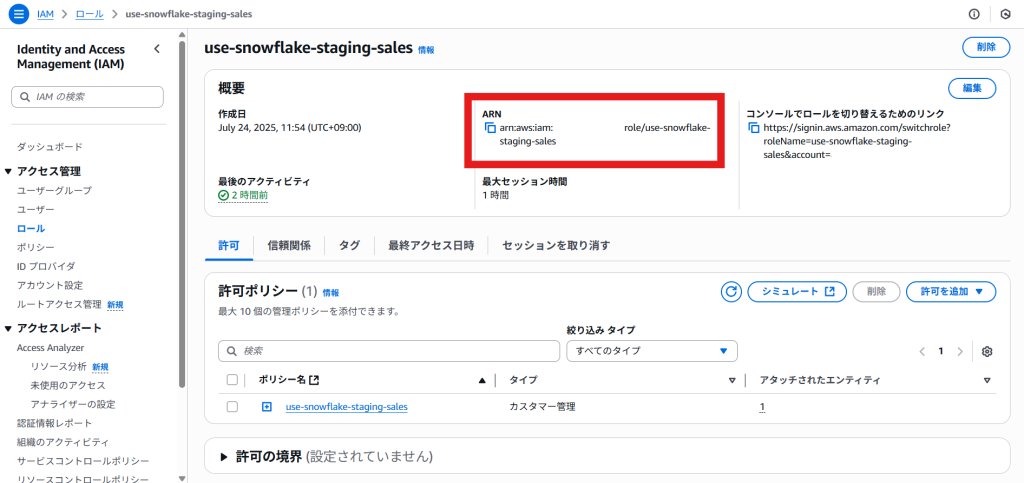
Task: Open ユーザーグループ in the sidebar
Action: coord(54,191)
